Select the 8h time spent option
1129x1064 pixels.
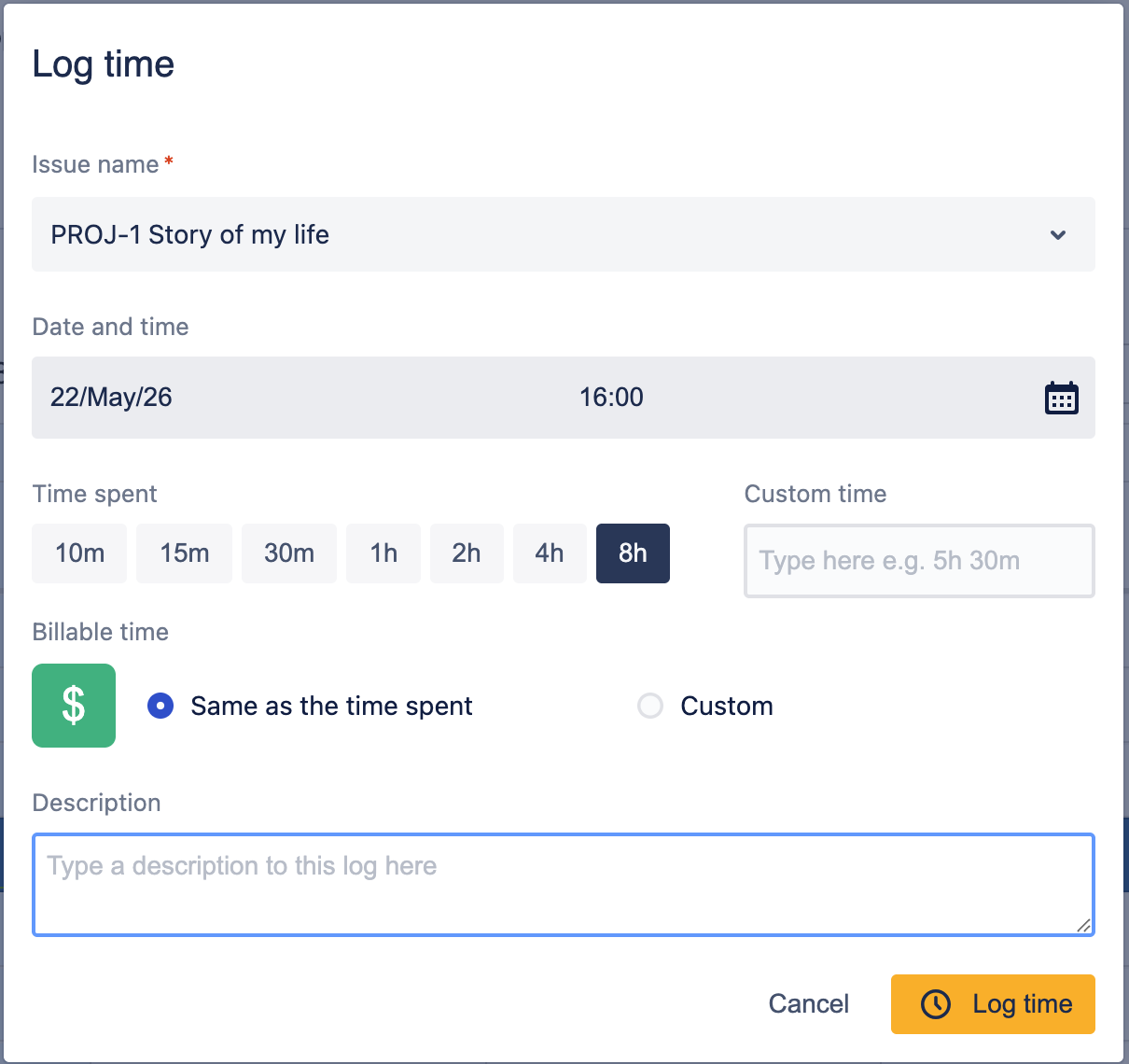coord(633,553)
